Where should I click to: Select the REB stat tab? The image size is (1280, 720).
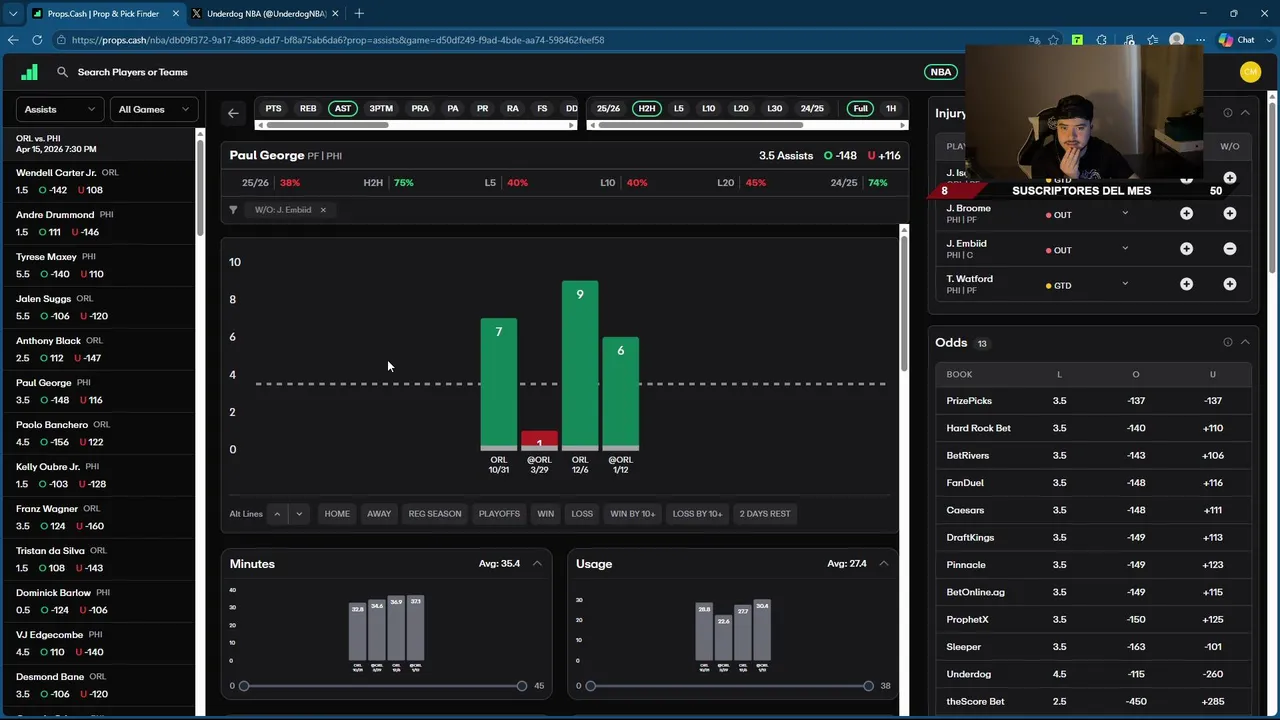[x=308, y=108]
